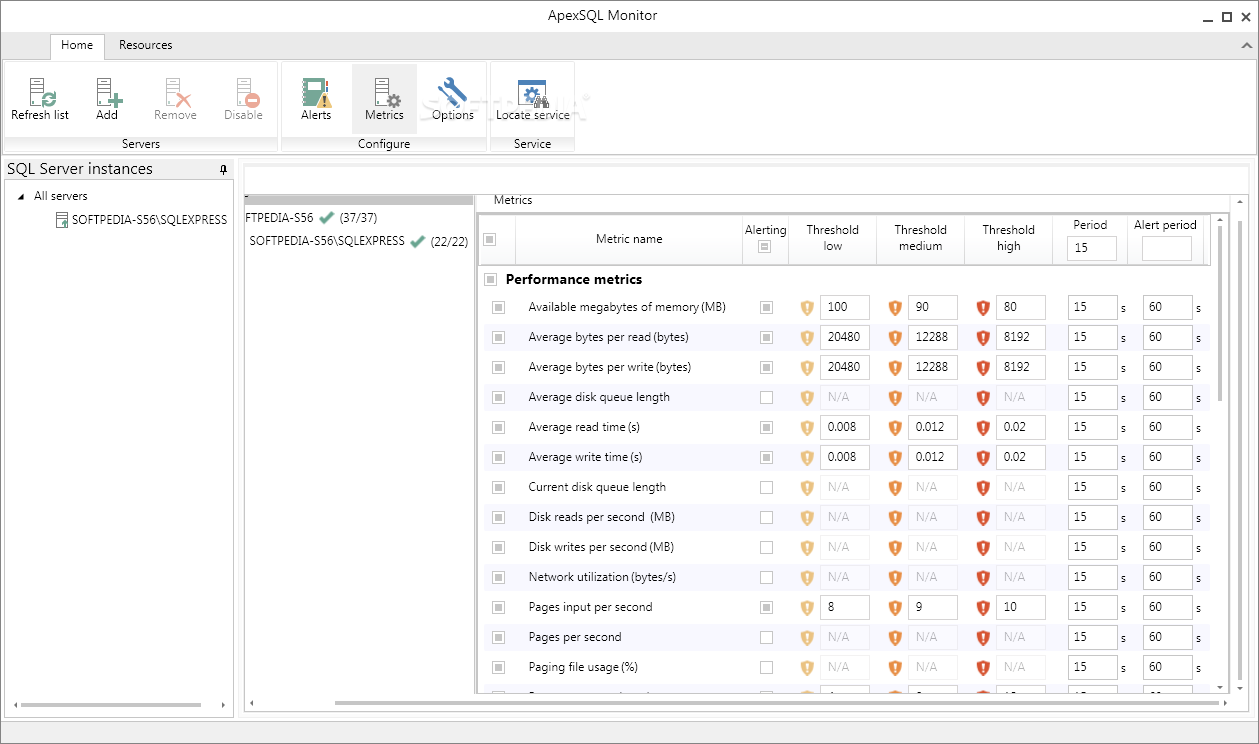Click high threshold shield for Average bytes per write
Viewport: 1259px width, 744px height.
tap(983, 368)
